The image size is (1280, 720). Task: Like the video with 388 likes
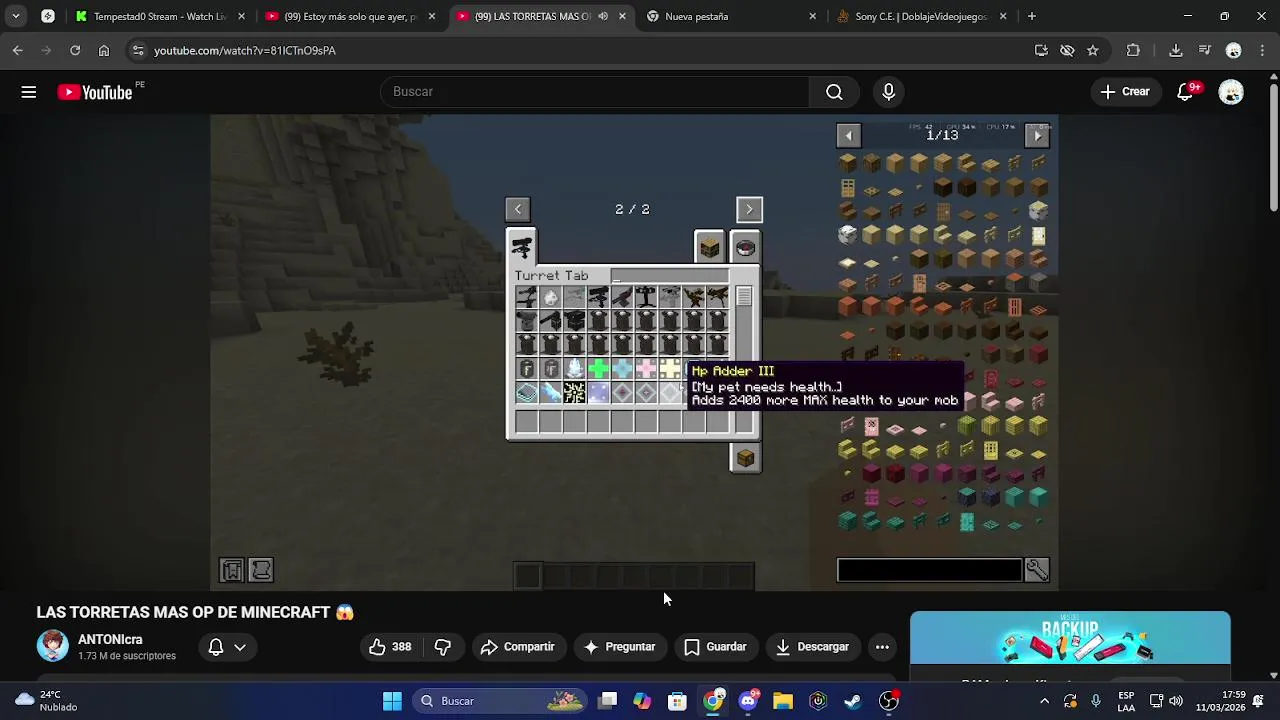[390, 647]
